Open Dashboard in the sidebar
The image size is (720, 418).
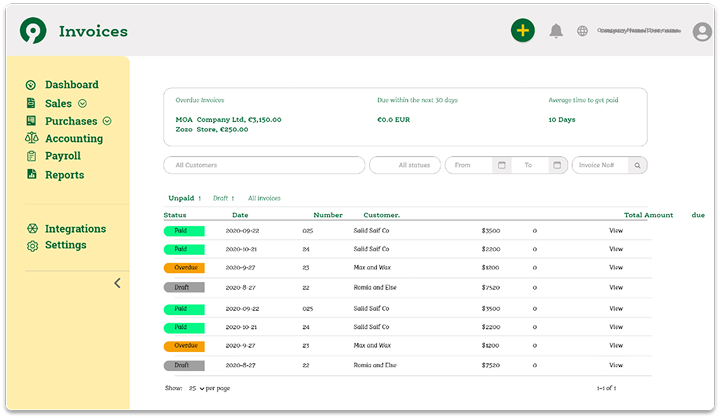(x=71, y=85)
